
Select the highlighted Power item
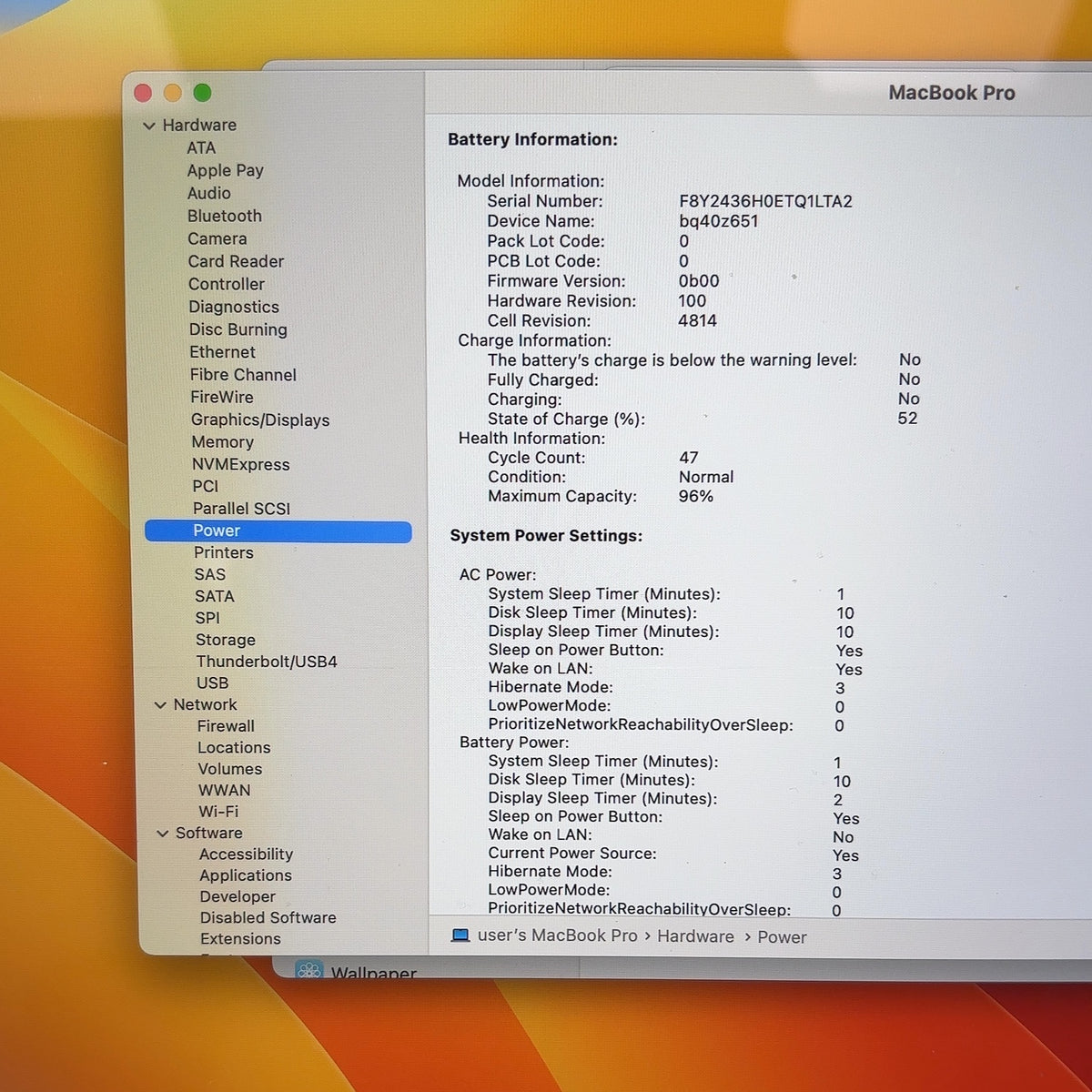pyautogui.click(x=278, y=531)
